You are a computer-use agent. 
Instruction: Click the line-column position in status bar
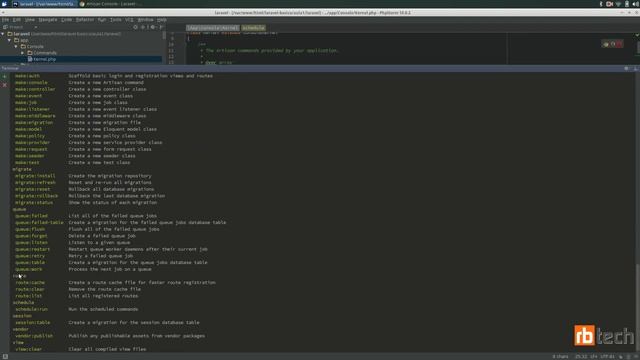(x=580, y=356)
